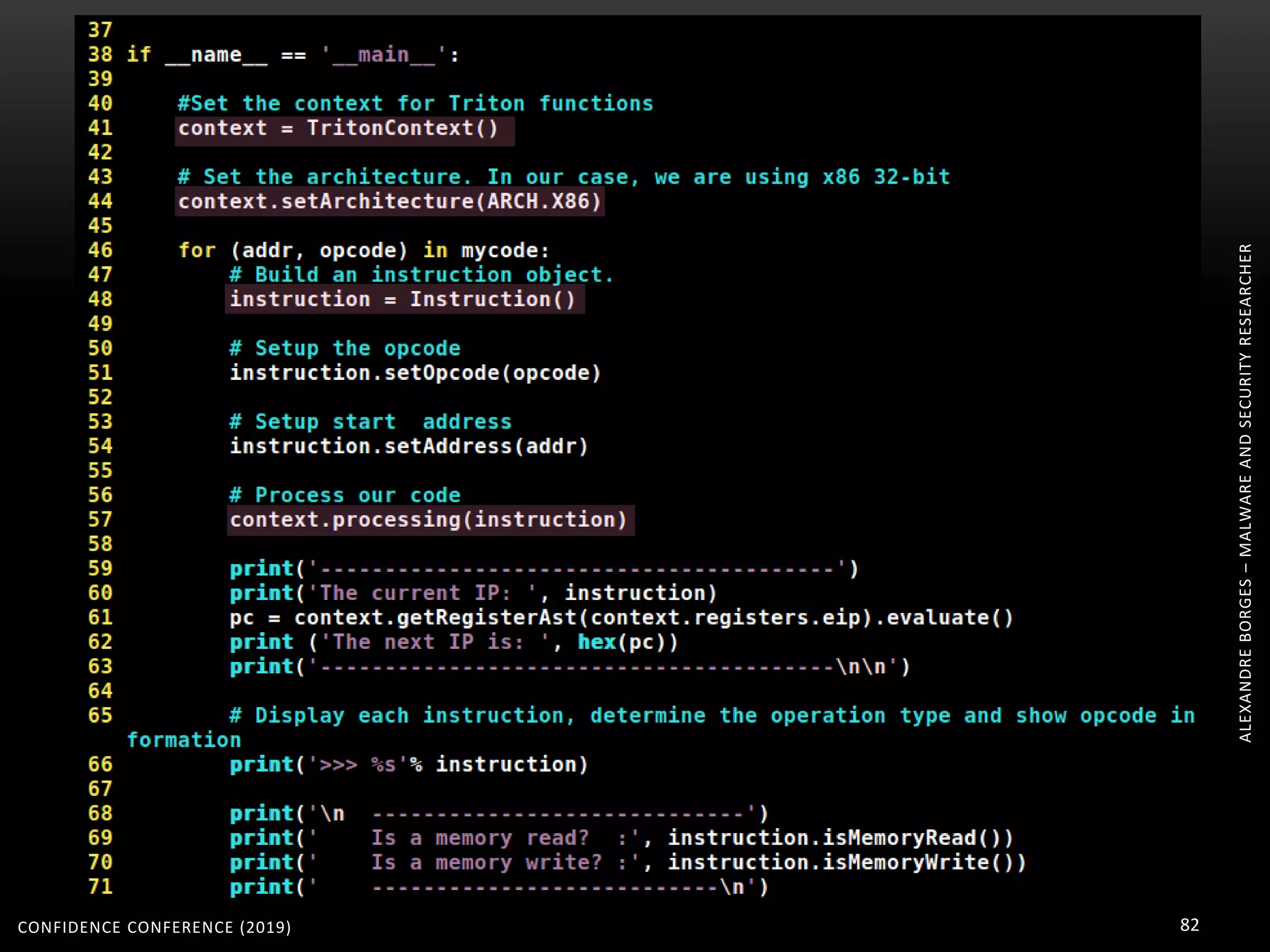Click 'pc = context.getRegisterAst' line

coord(621,618)
